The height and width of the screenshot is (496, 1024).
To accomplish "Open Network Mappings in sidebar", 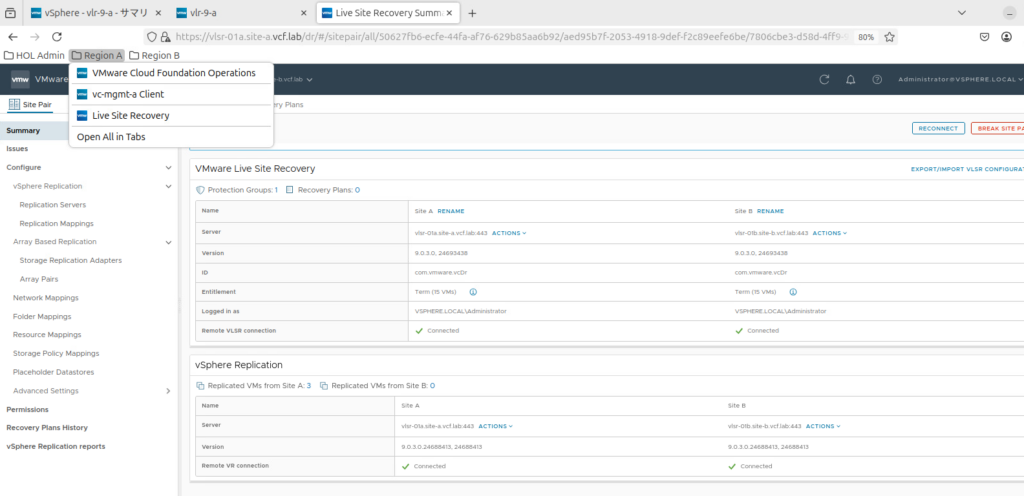I will click(x=45, y=297).
